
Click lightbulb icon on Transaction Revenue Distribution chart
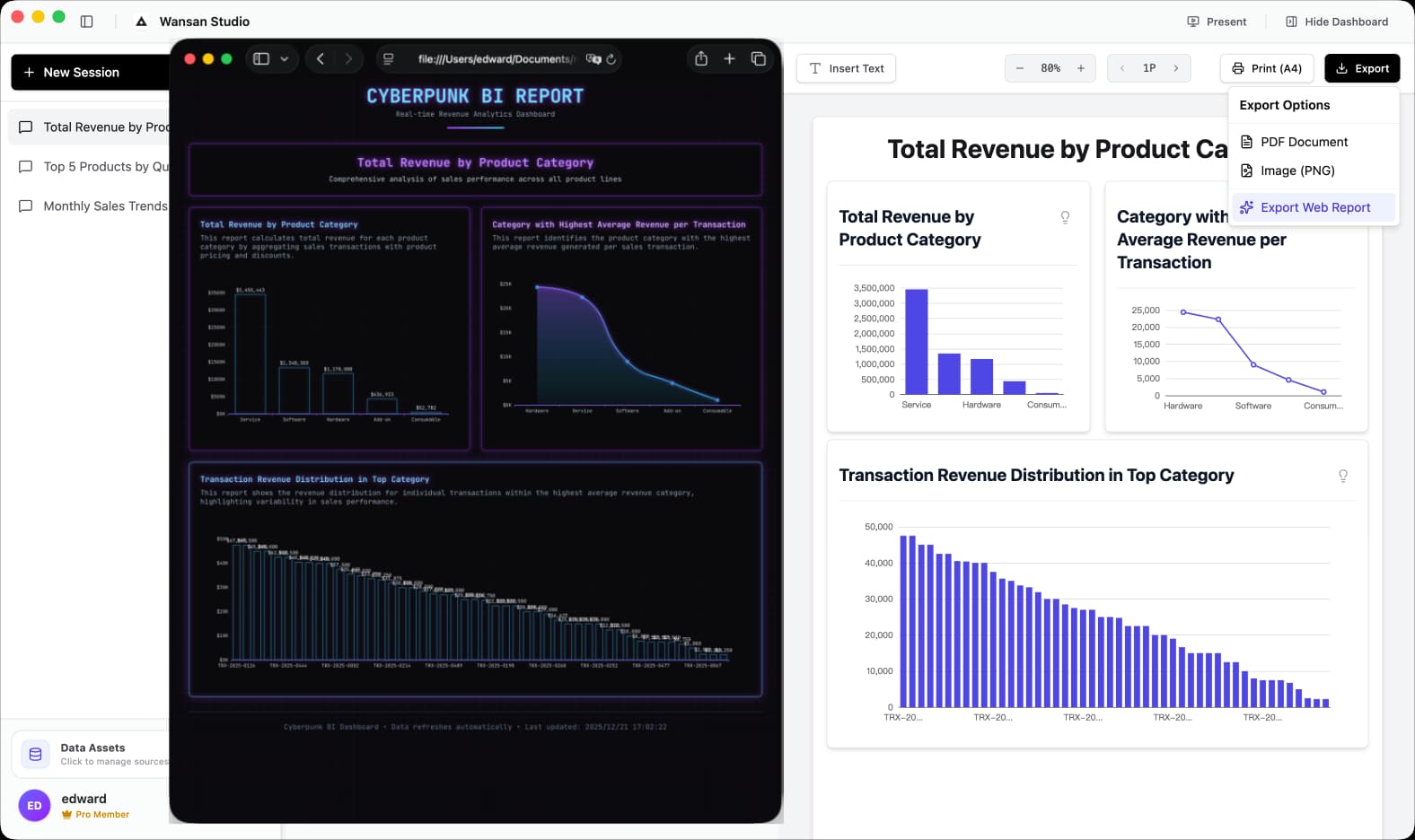tap(1342, 476)
